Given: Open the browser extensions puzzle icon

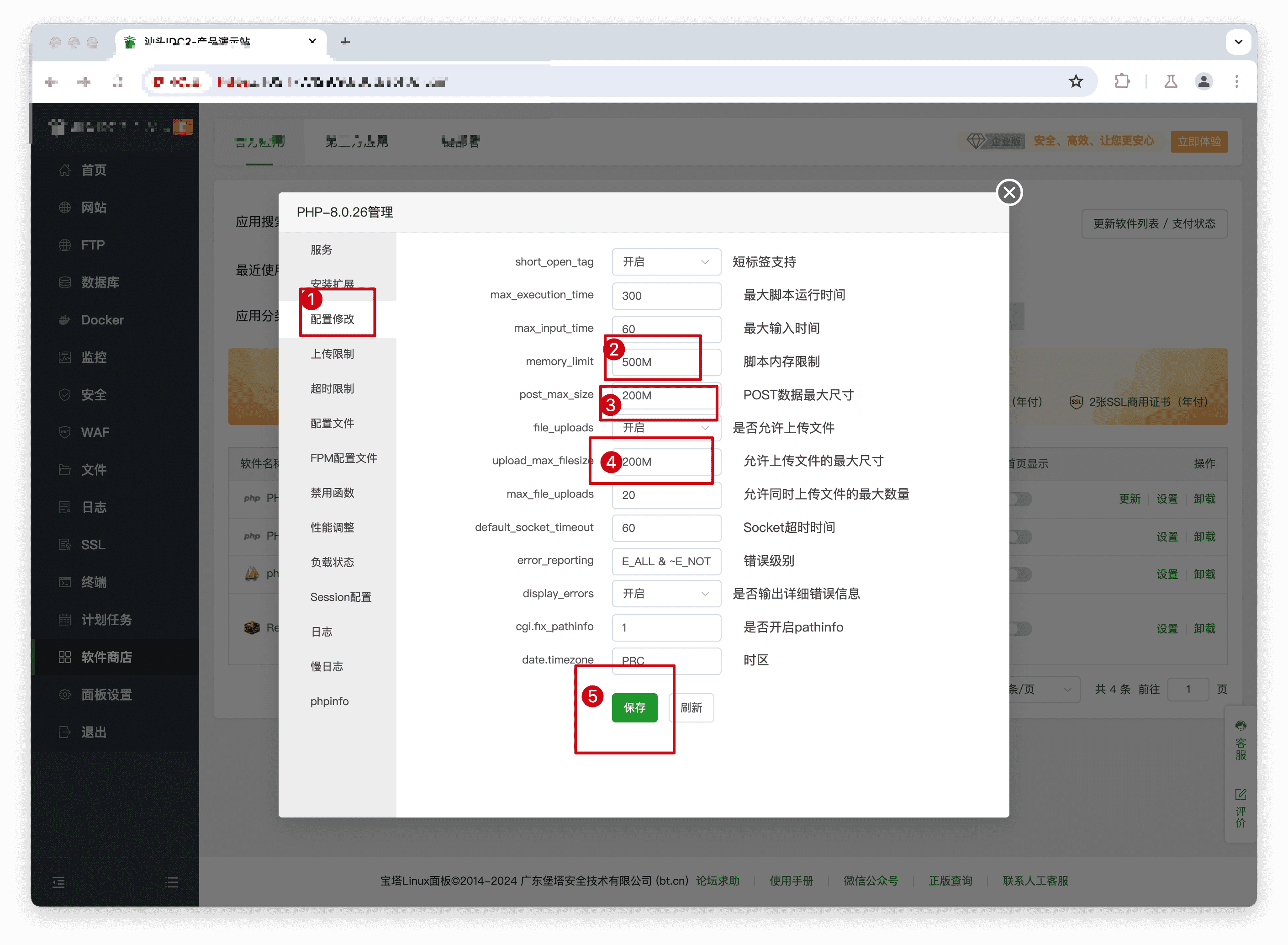Looking at the screenshot, I should [x=1122, y=81].
